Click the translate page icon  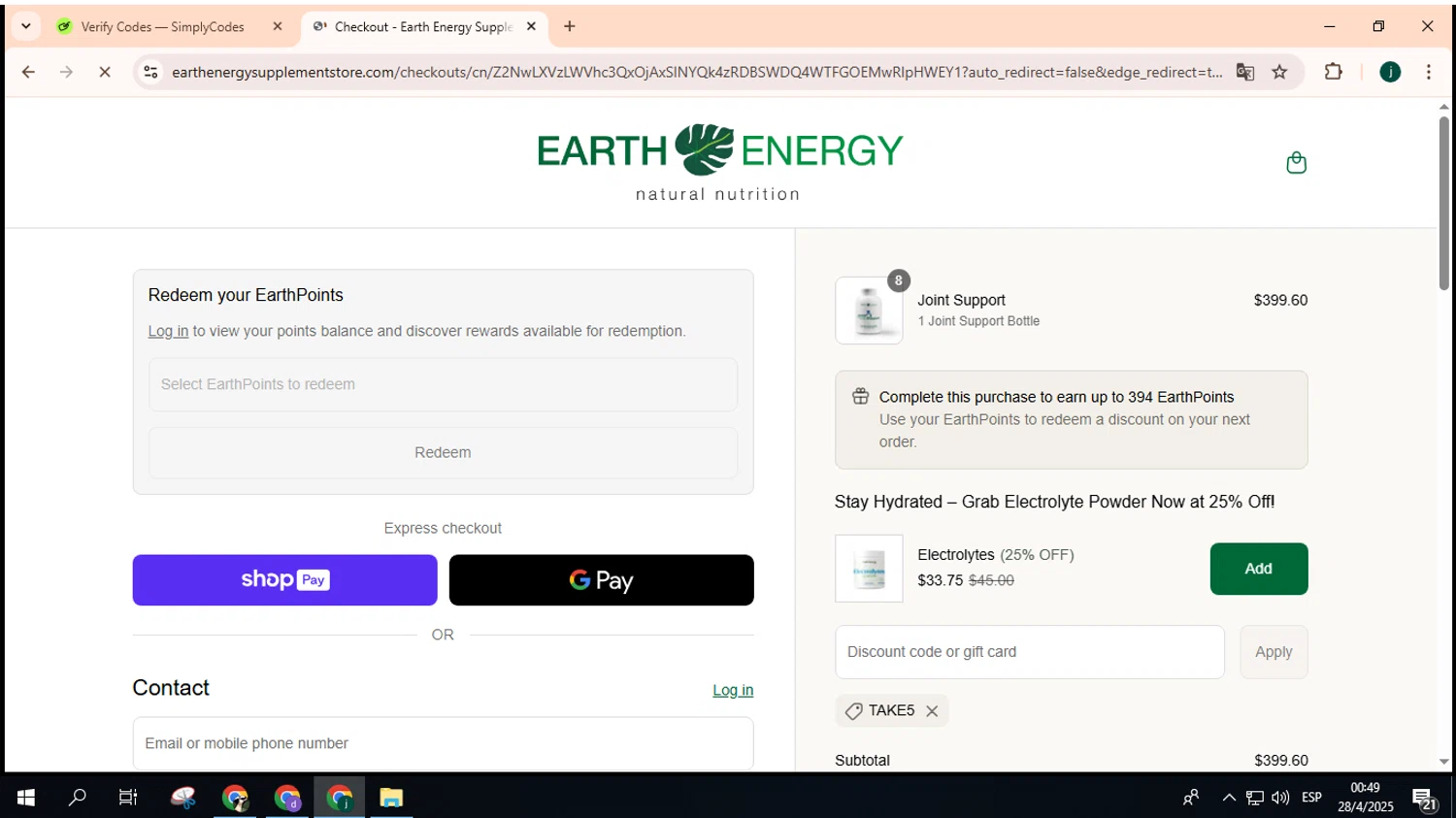coord(1245,72)
